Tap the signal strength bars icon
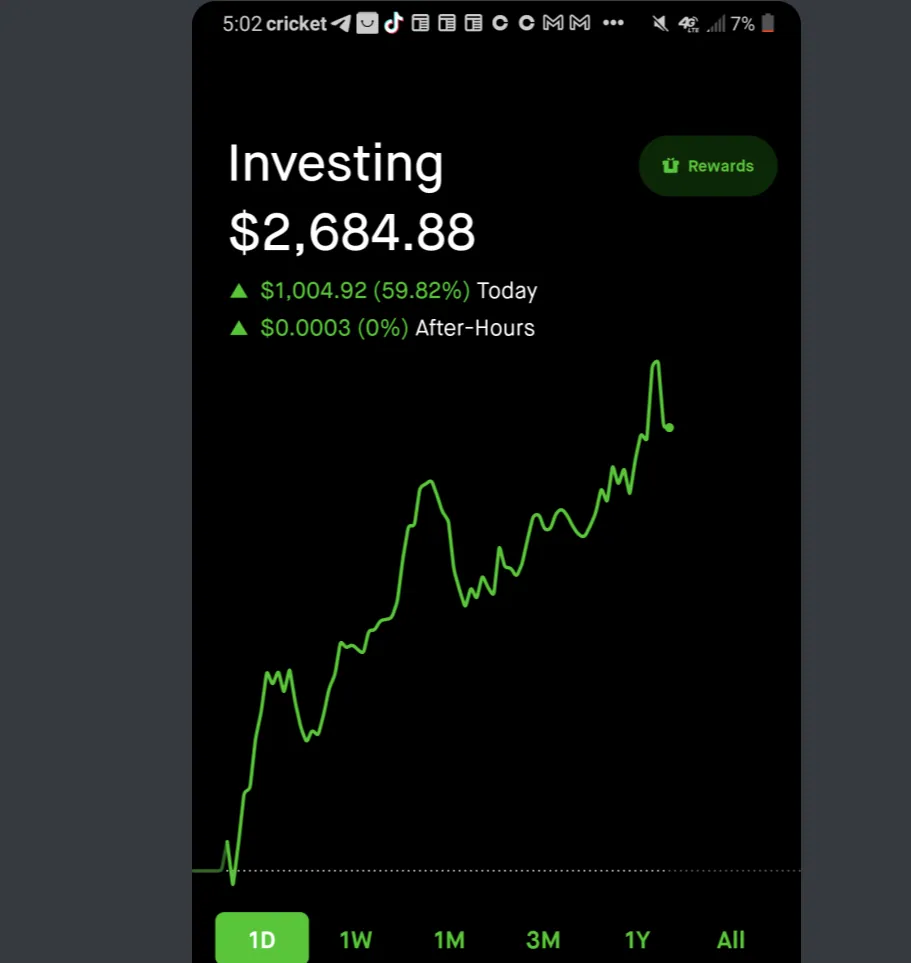 [715, 24]
